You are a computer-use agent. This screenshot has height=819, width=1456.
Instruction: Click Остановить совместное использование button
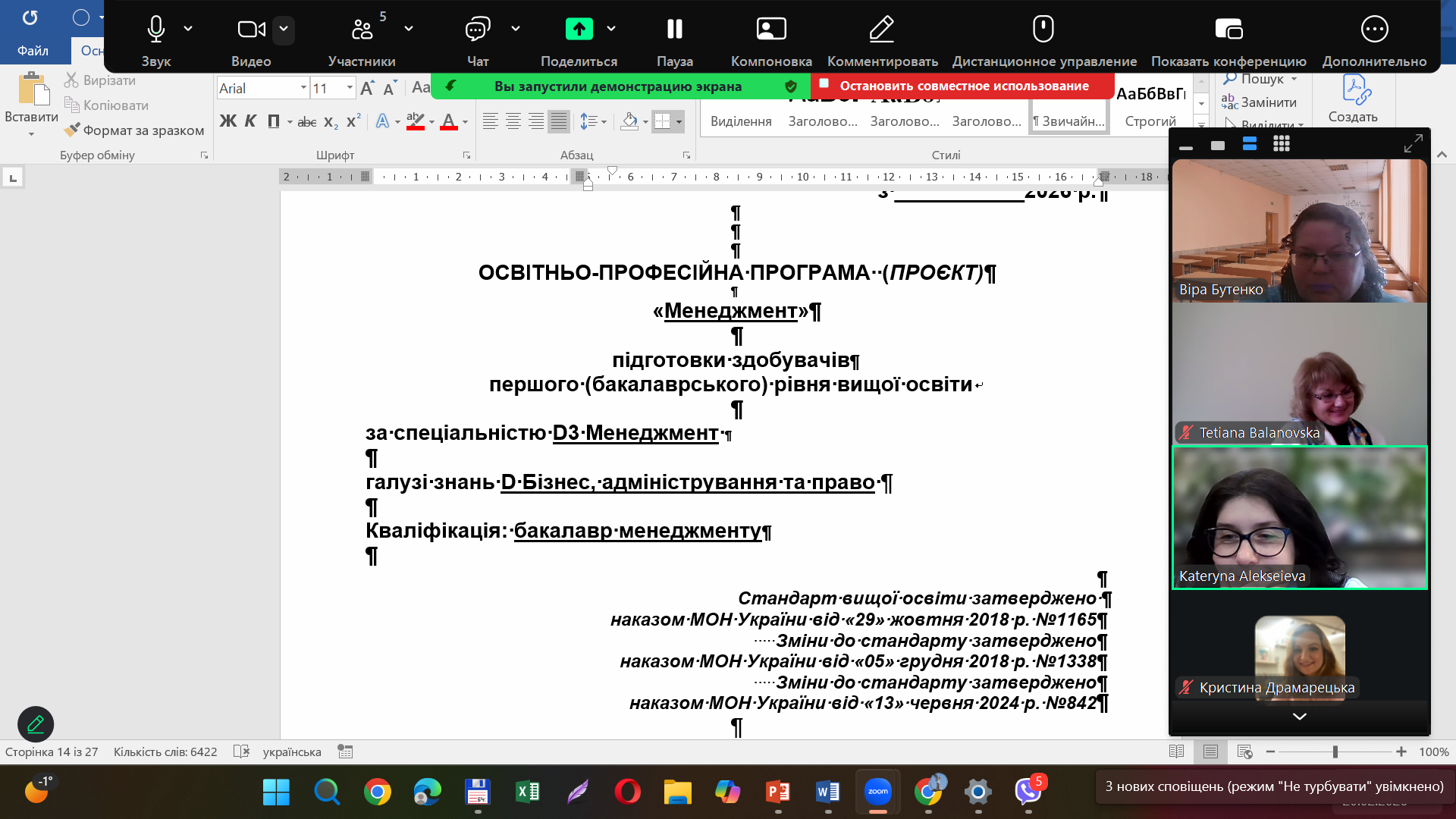963,86
